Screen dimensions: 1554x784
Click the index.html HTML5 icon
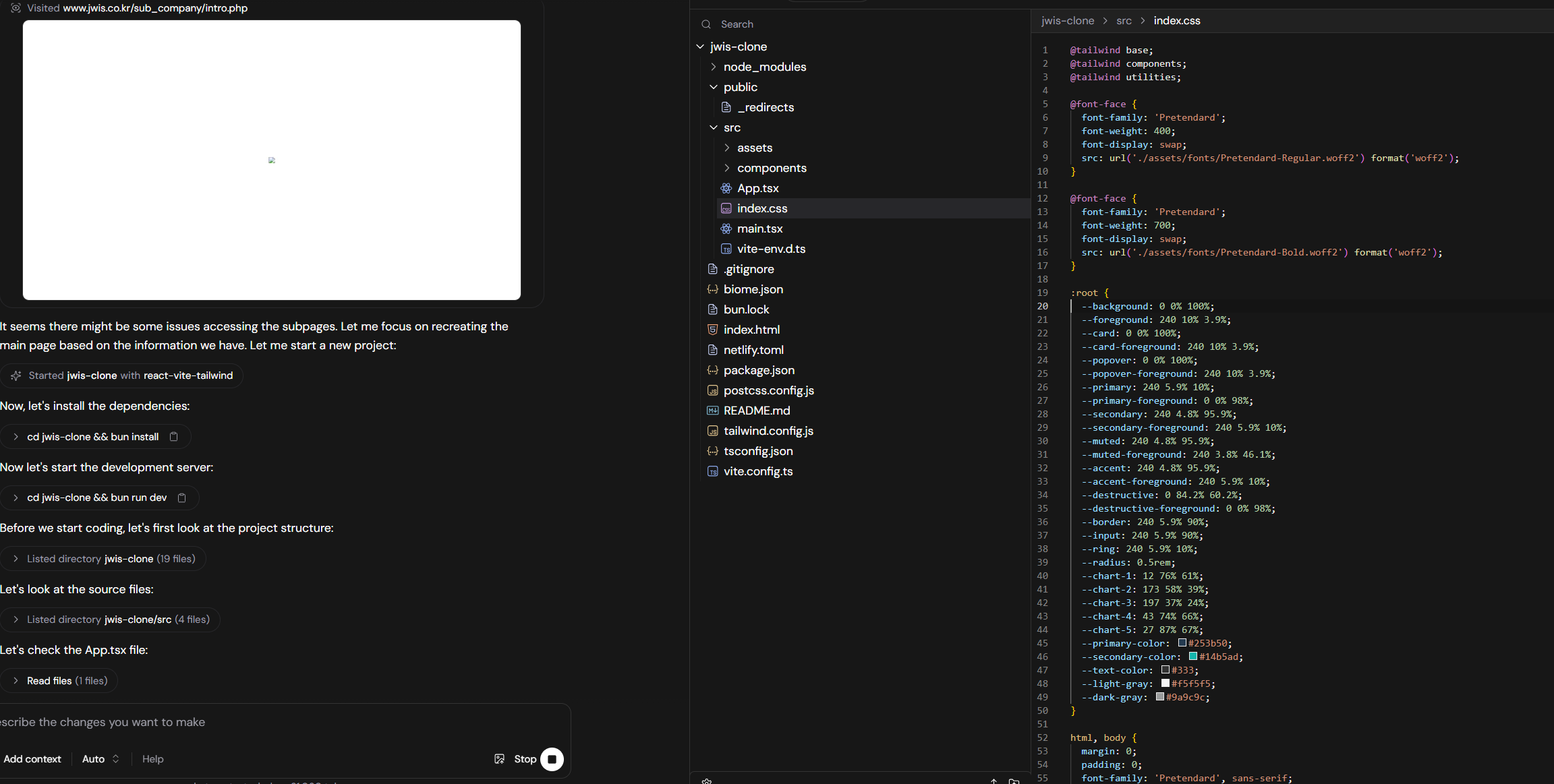tap(713, 330)
